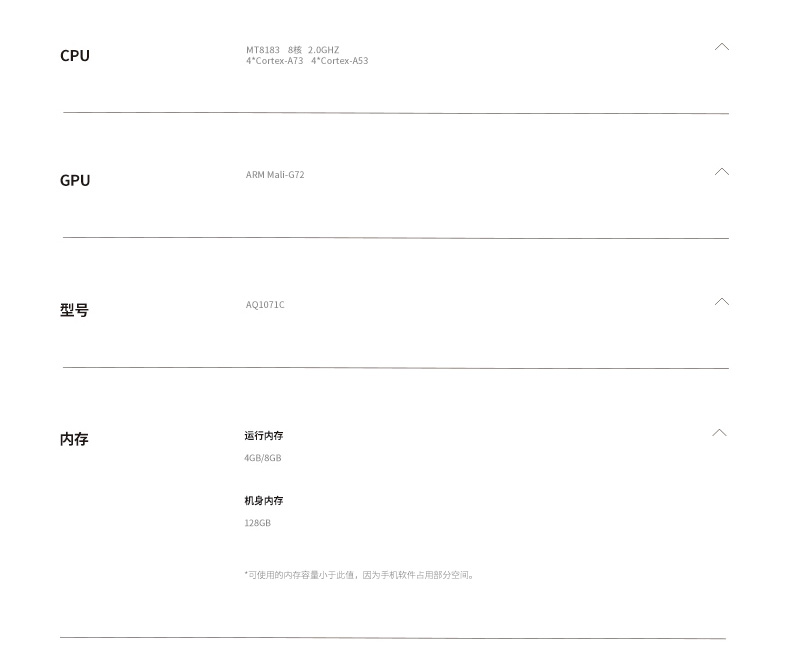Collapse the GPU section chevron
Viewport: 790px width, 657px height.
pos(721,171)
